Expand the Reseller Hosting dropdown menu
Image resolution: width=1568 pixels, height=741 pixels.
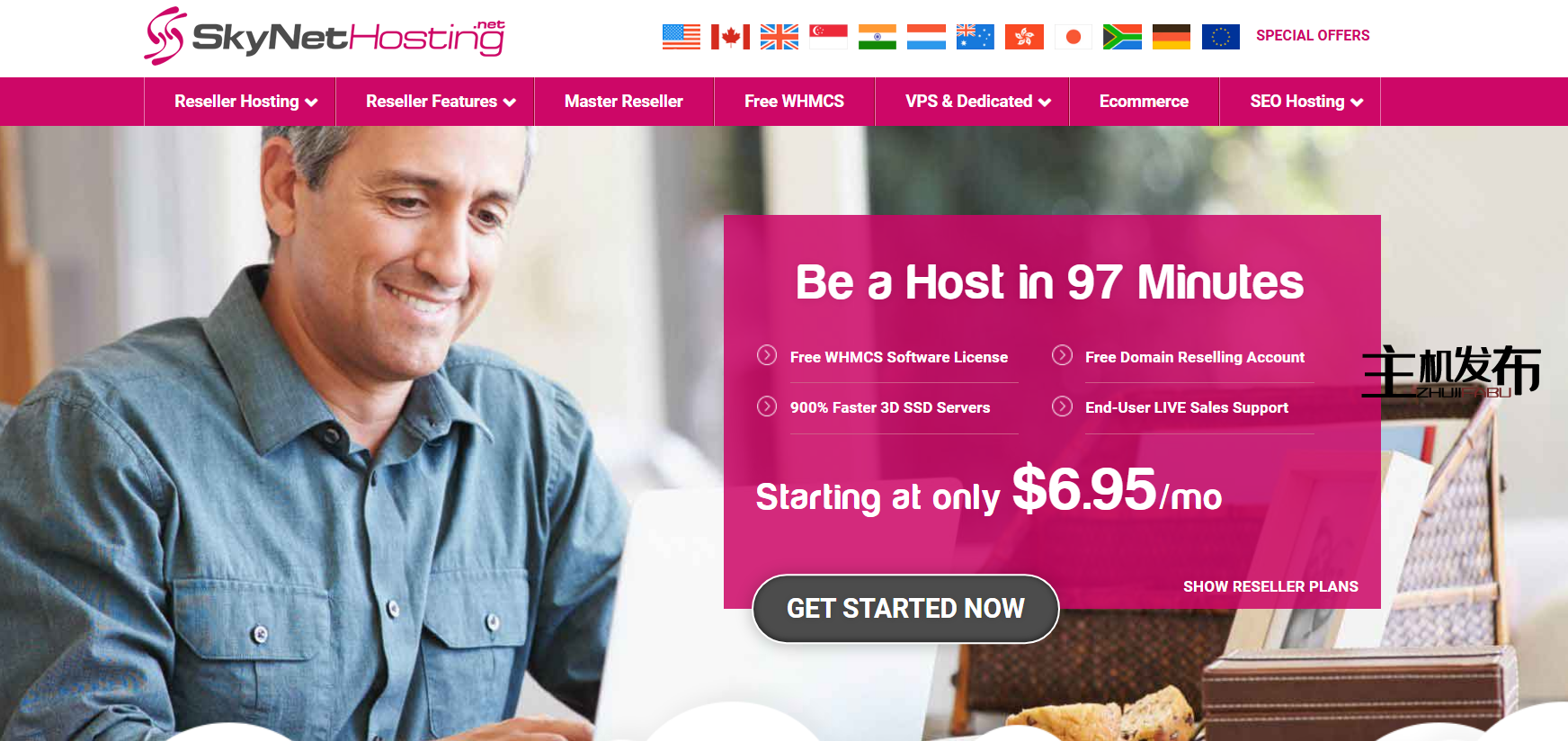[245, 102]
